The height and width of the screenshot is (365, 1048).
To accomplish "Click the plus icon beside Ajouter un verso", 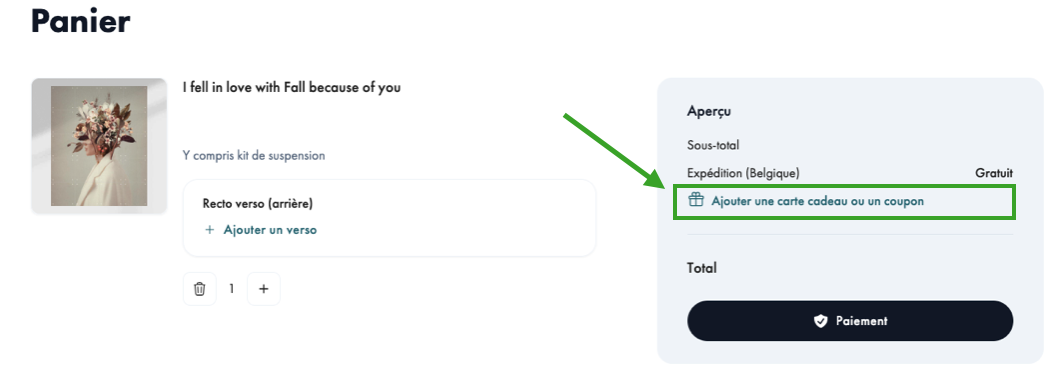I will click(x=209, y=230).
